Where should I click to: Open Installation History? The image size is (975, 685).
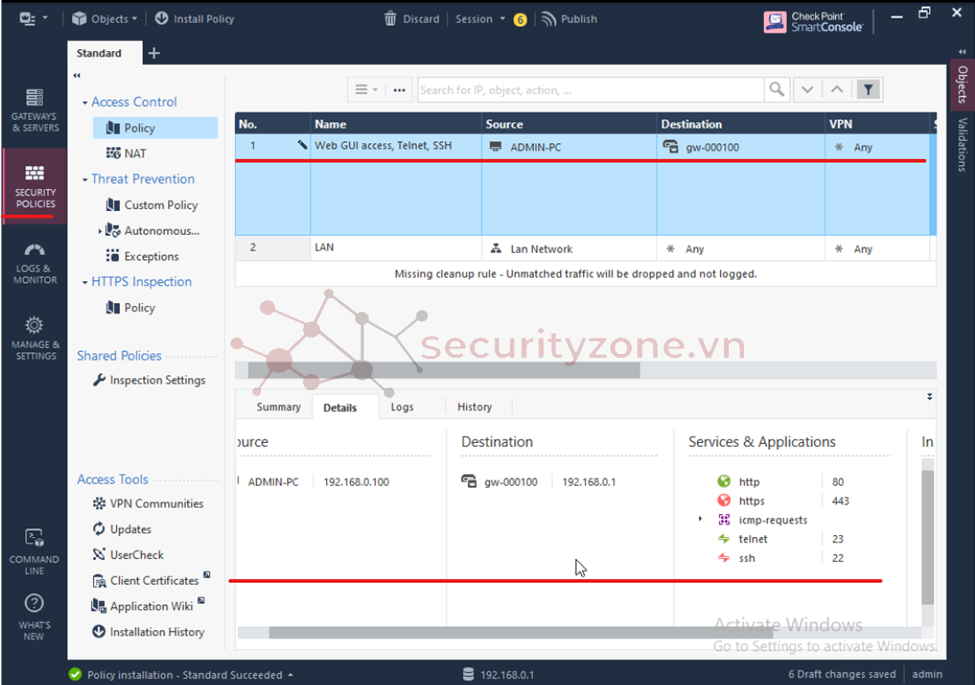[148, 632]
